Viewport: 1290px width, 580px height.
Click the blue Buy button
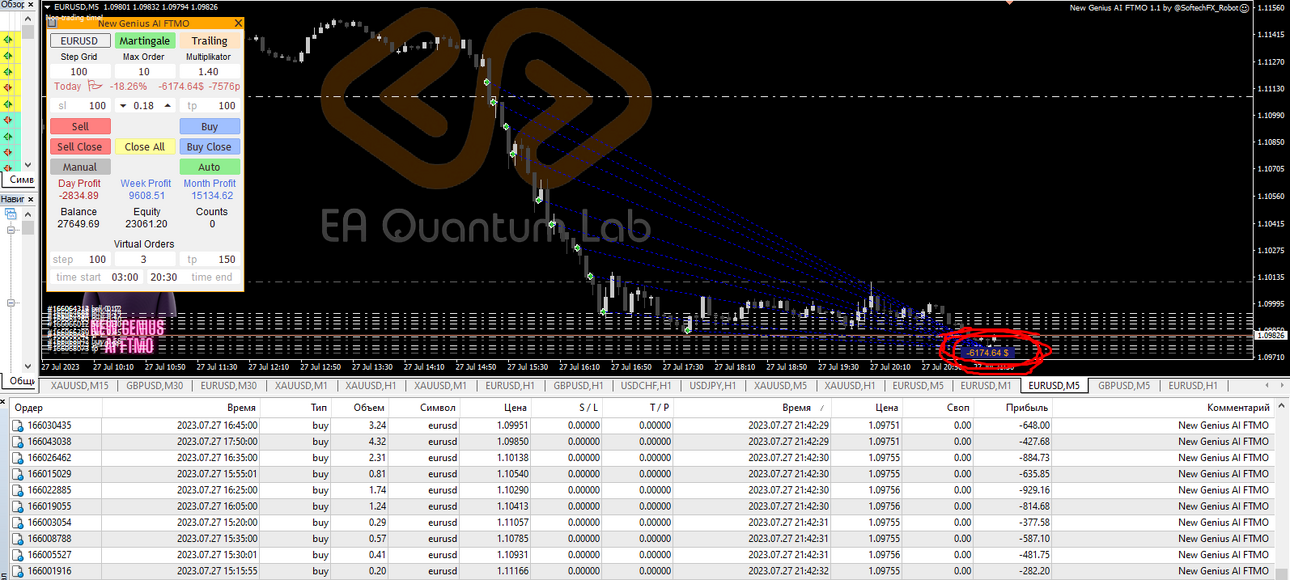coord(210,127)
